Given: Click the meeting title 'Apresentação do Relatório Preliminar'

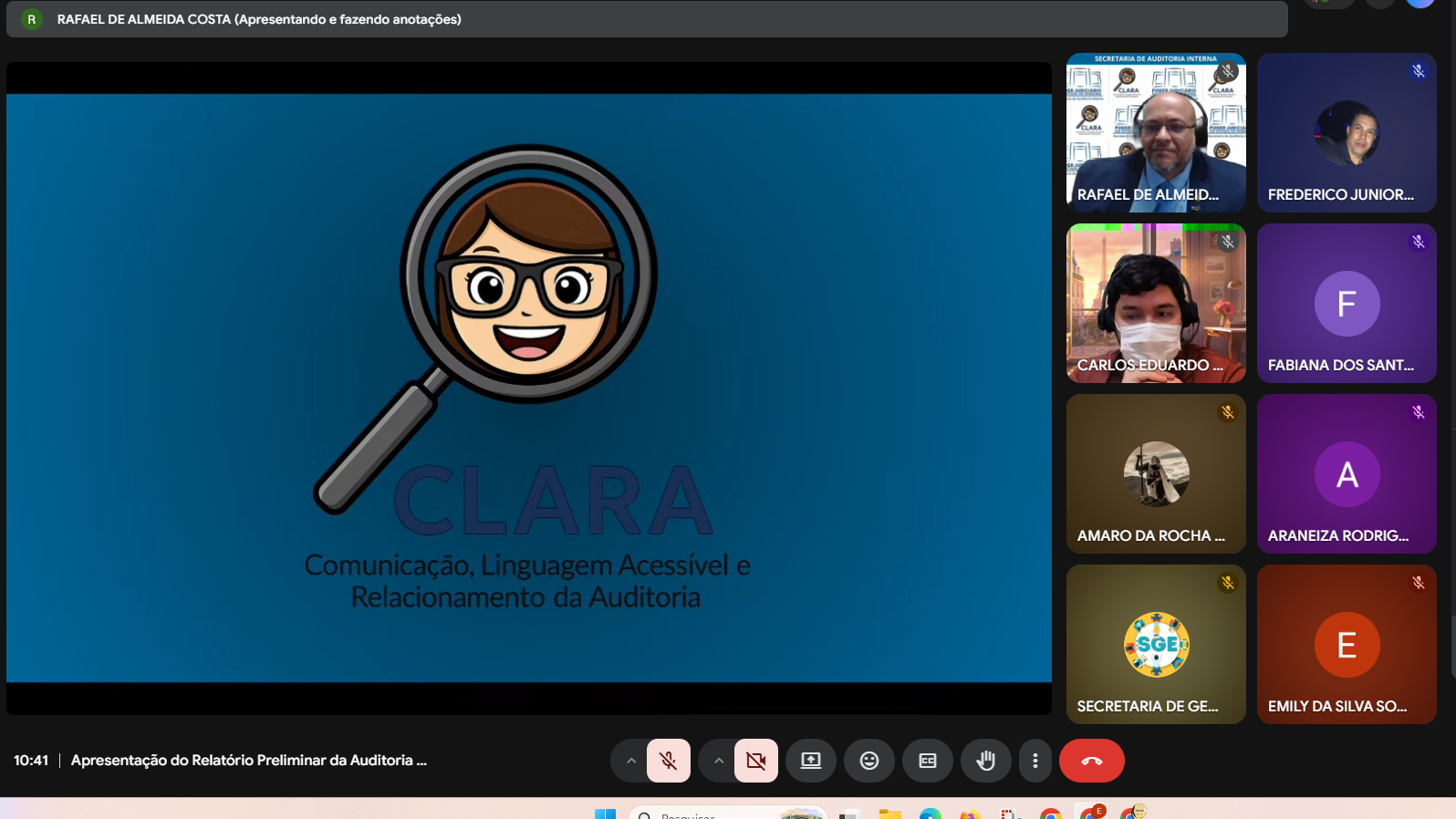Looking at the screenshot, I should (248, 761).
